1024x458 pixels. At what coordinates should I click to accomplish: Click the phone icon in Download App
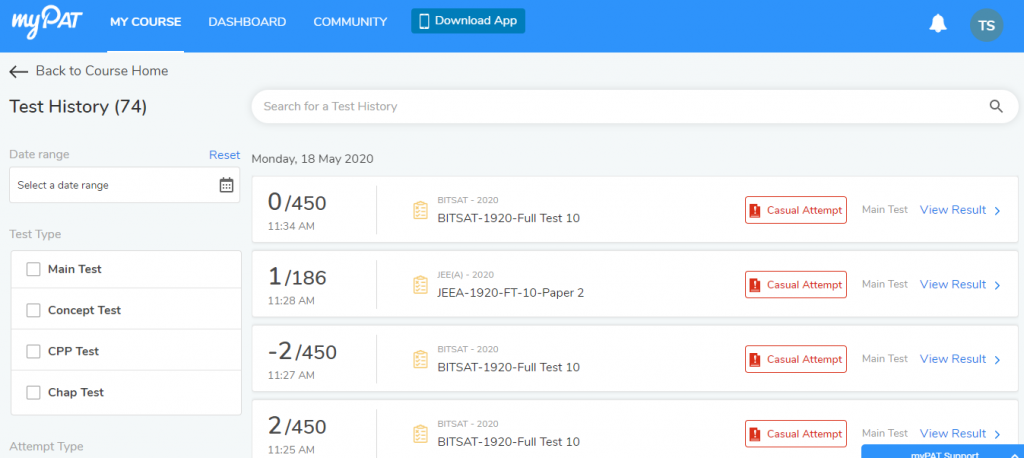pyautogui.click(x=424, y=21)
